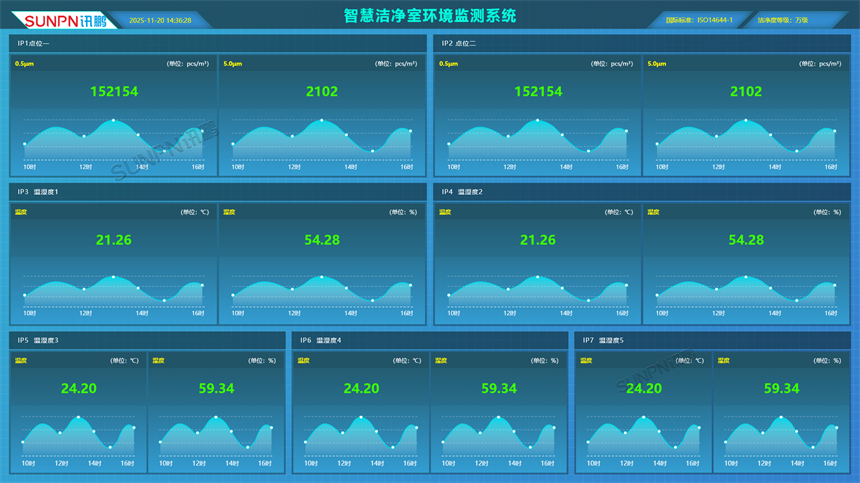Click the 5.0μm label in IP1 panel
Image resolution: width=860 pixels, height=483 pixels.
coord(232,64)
